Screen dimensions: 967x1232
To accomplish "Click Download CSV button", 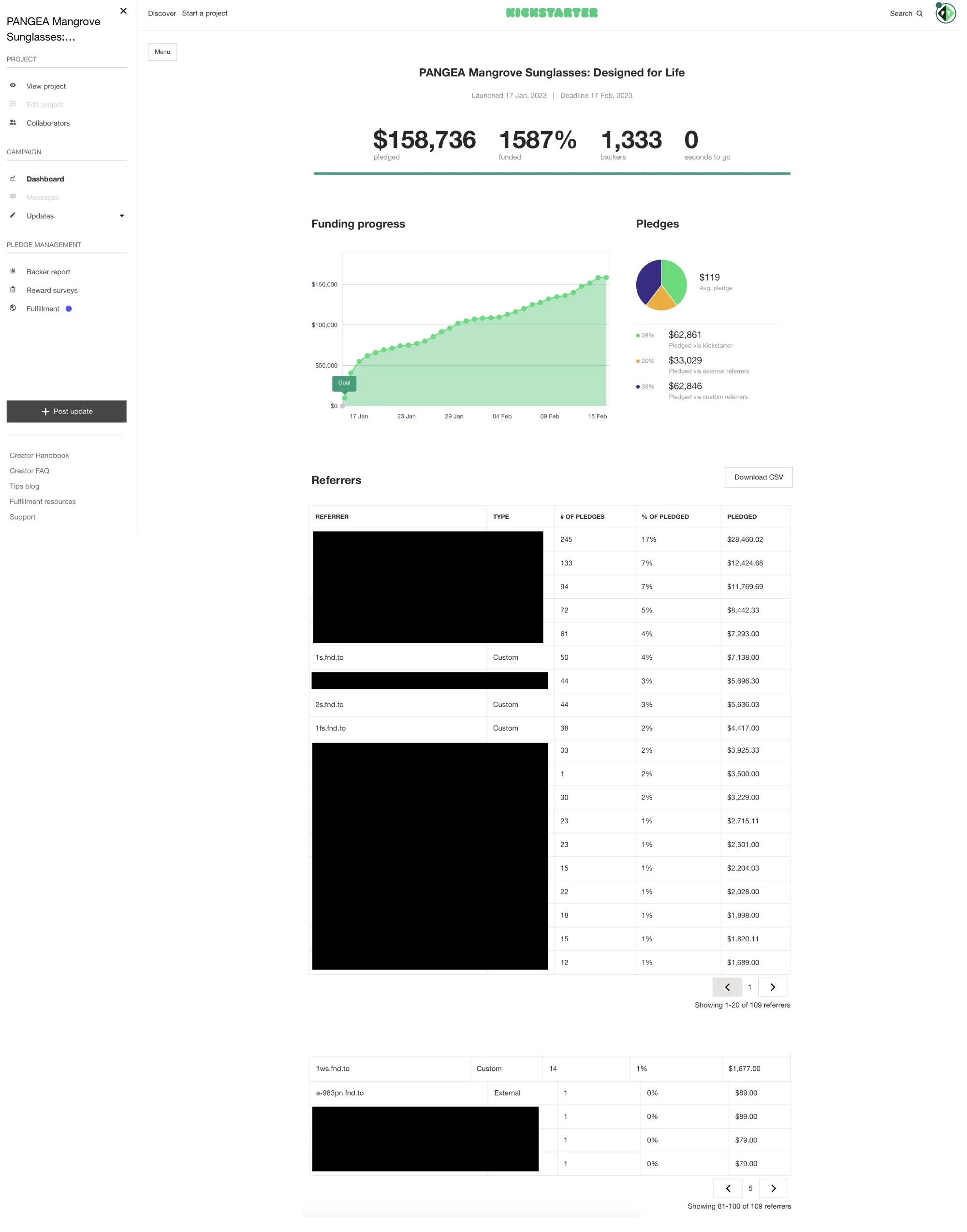I will [759, 477].
